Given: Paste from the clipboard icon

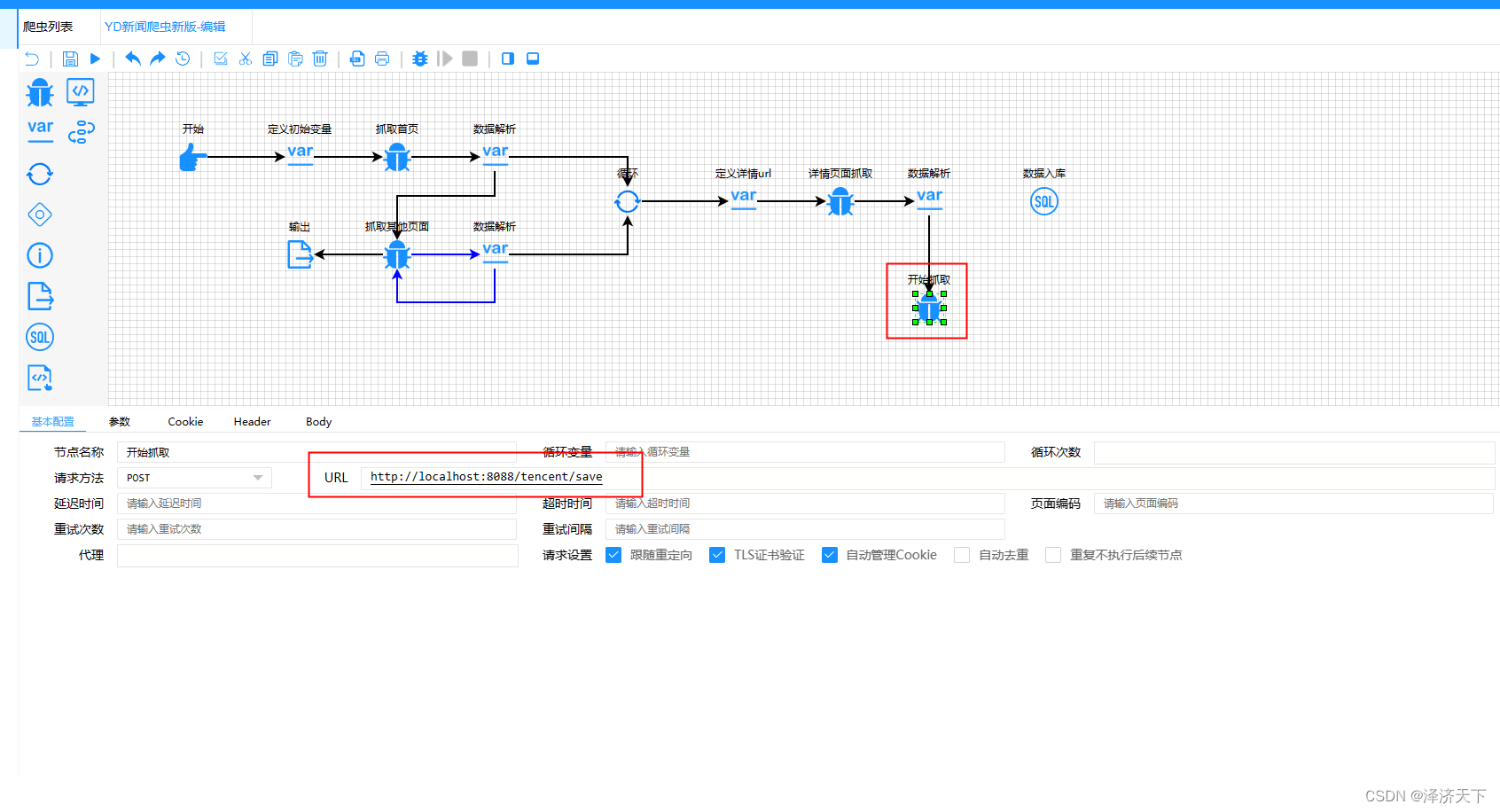Looking at the screenshot, I should click(295, 59).
